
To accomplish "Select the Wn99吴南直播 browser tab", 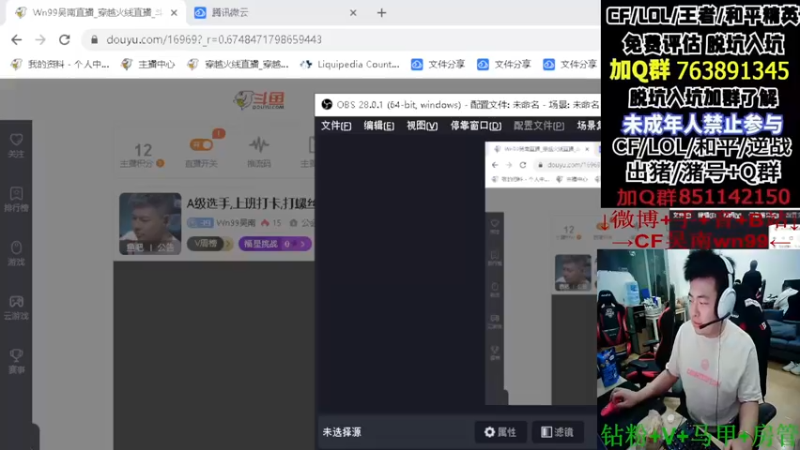I will pyautogui.click(x=95, y=13).
